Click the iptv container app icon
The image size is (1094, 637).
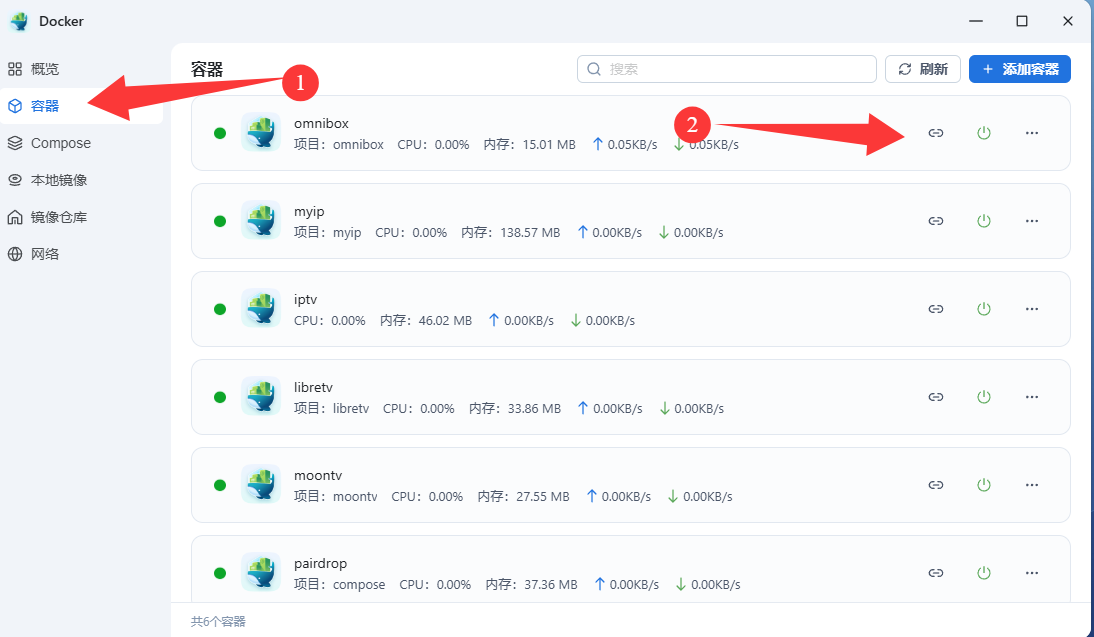pyautogui.click(x=261, y=308)
